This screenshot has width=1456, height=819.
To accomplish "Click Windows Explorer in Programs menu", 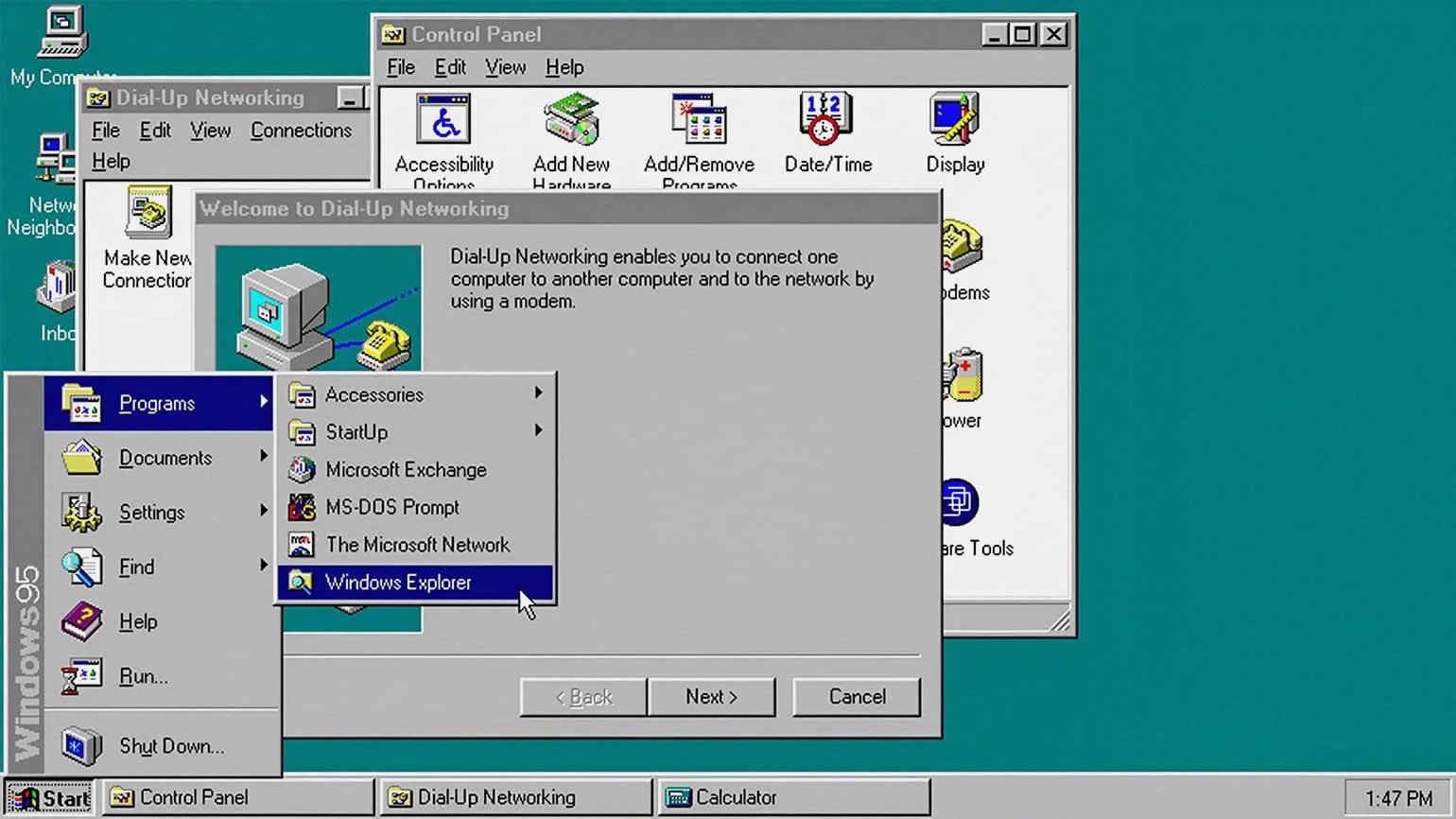I will [398, 583].
